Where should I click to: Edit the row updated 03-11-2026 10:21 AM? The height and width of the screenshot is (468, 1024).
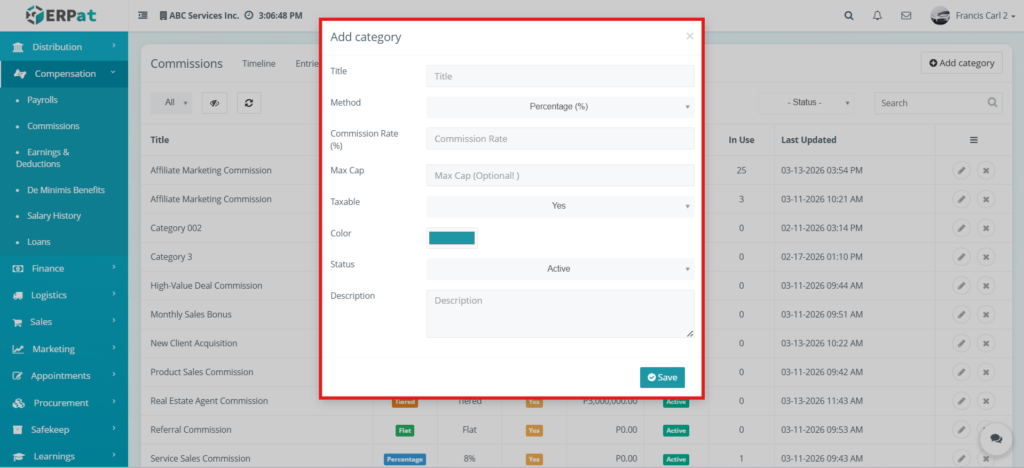click(x=961, y=199)
